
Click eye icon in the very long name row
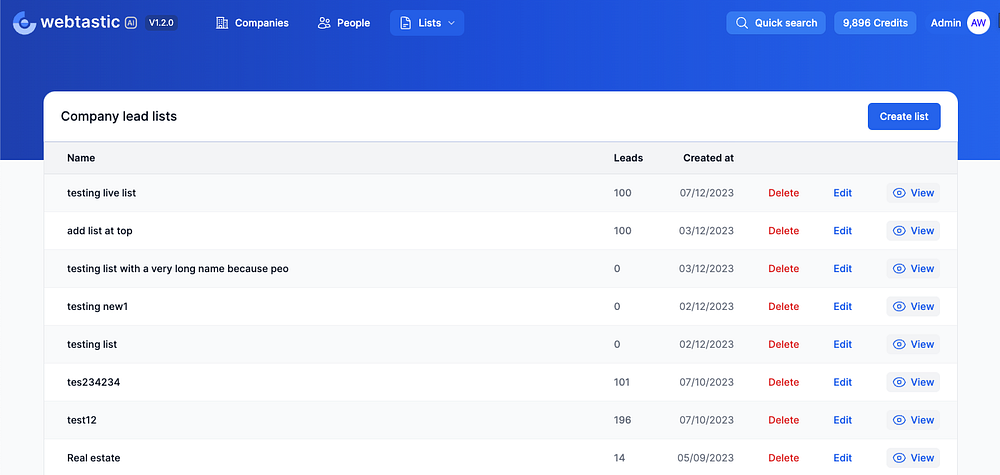tap(899, 268)
